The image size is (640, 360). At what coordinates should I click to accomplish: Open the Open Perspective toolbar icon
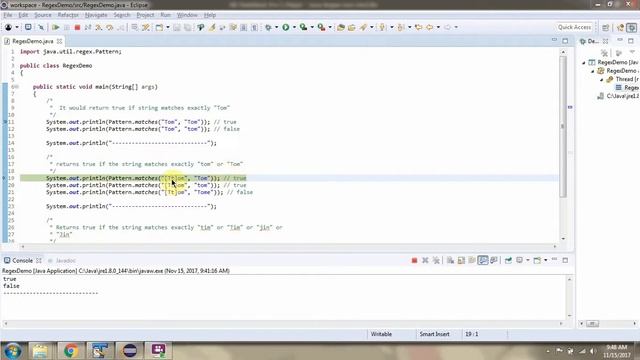pos(606,27)
